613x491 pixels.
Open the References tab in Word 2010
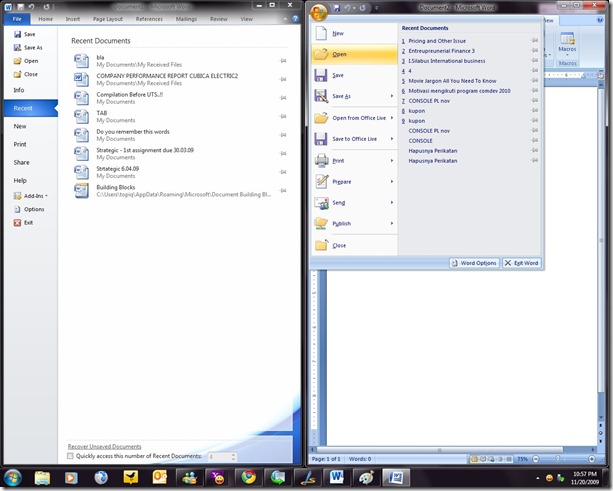point(149,19)
